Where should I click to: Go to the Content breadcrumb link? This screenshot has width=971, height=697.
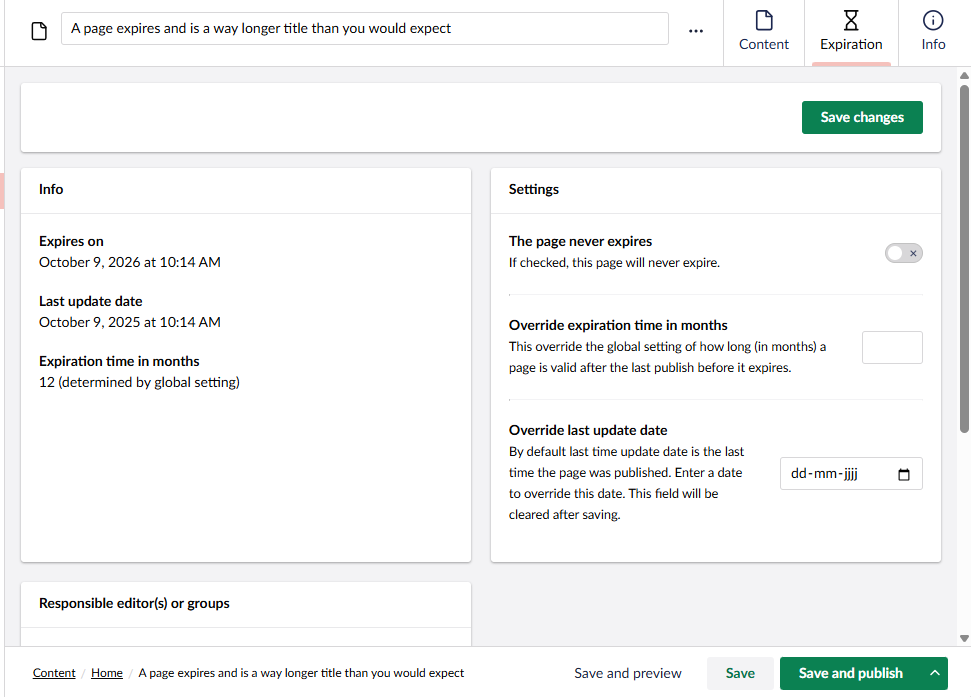point(54,673)
